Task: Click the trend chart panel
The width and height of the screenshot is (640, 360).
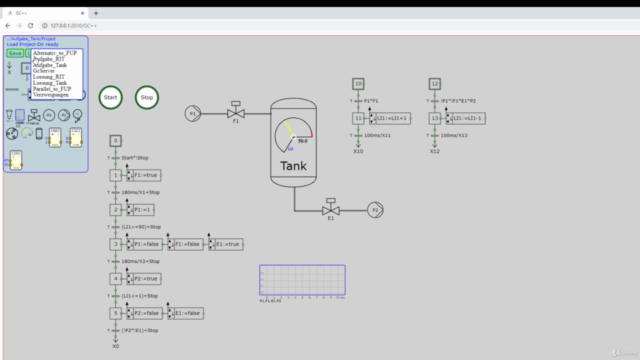Action: [302, 280]
